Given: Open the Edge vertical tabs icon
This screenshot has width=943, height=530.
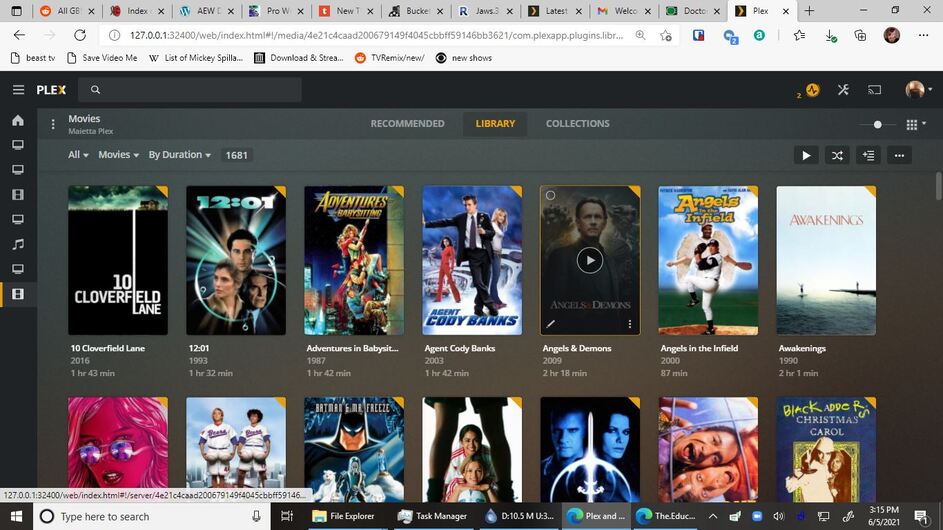Looking at the screenshot, I should [x=17, y=11].
